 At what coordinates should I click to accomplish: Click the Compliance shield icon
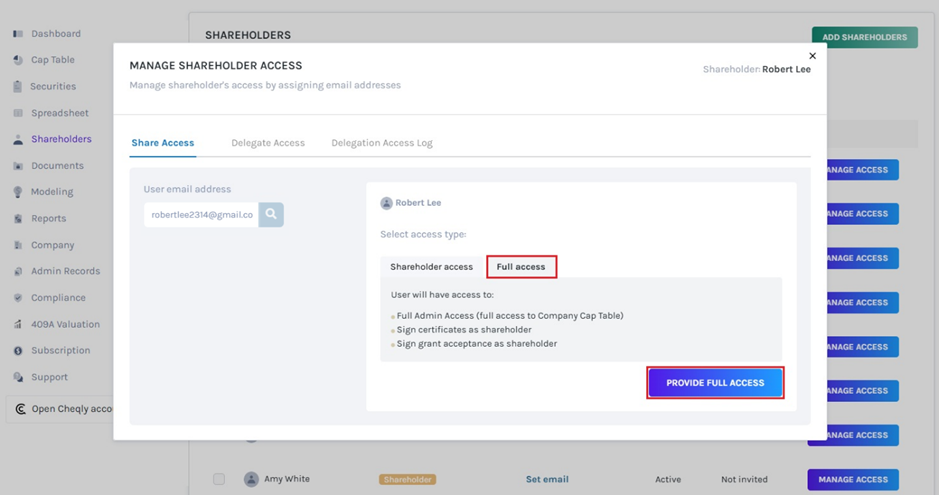(18, 297)
